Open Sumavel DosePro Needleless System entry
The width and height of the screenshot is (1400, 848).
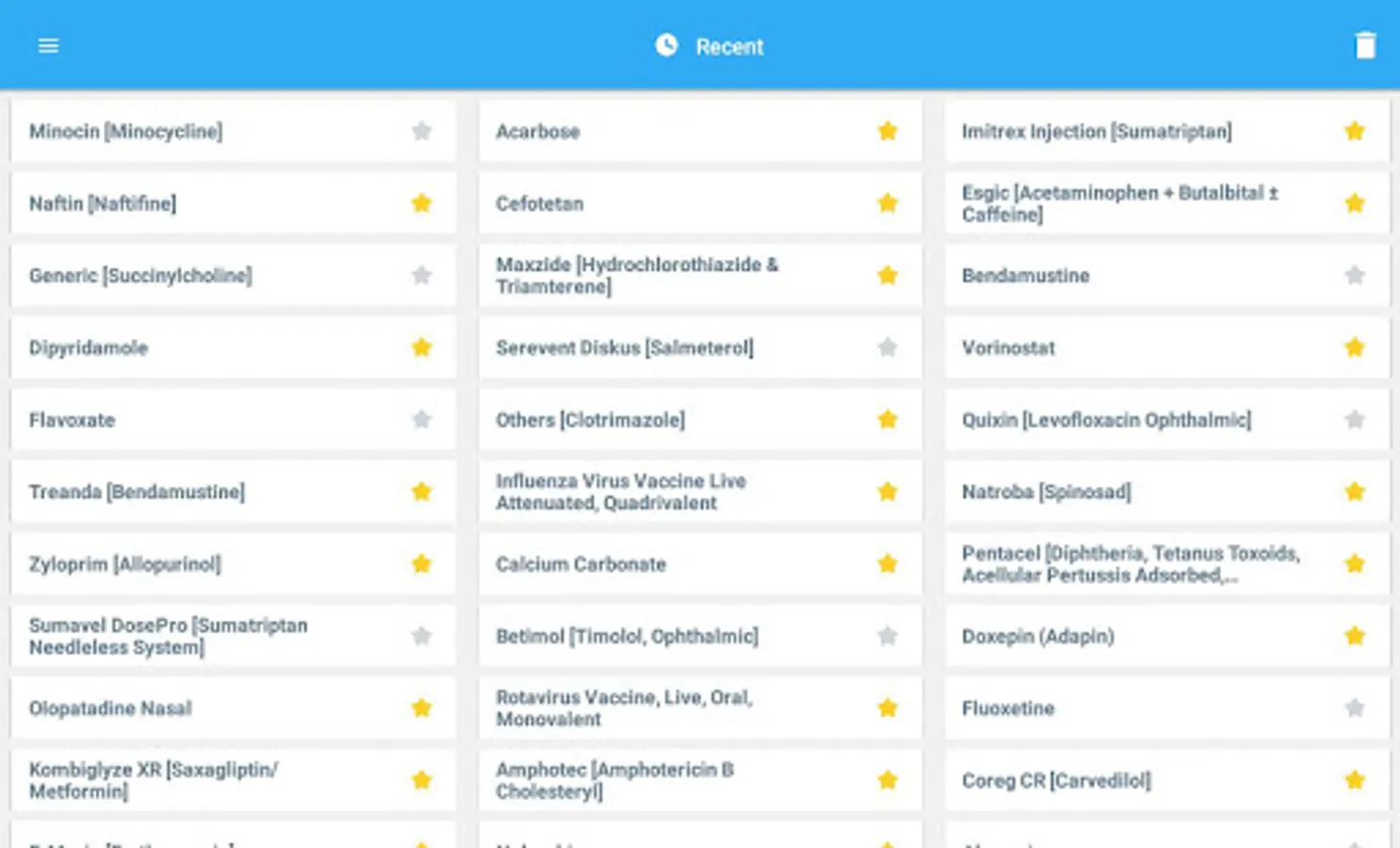point(233,636)
